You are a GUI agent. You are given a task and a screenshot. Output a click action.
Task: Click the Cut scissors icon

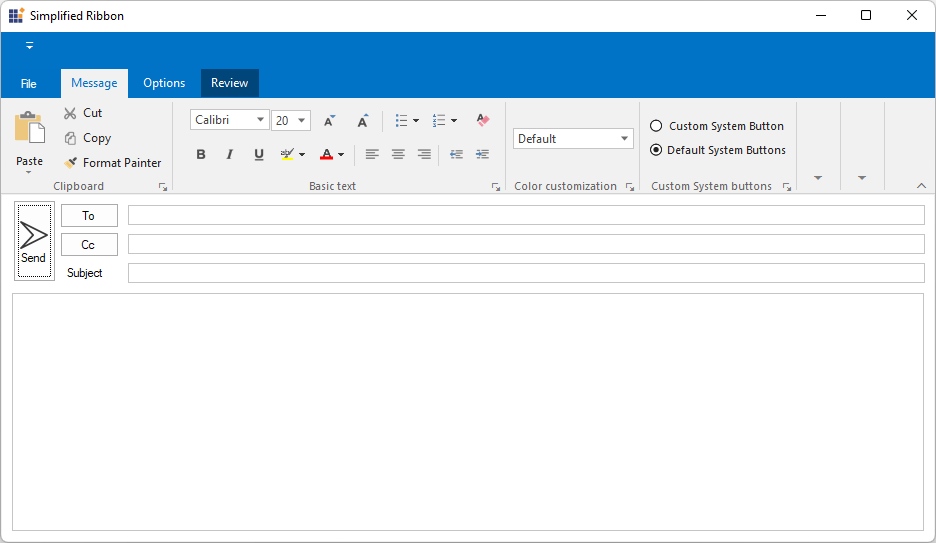point(70,113)
